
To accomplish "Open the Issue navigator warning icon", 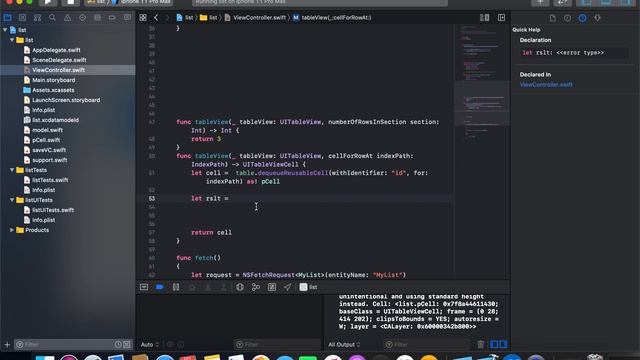I will point(67,18).
